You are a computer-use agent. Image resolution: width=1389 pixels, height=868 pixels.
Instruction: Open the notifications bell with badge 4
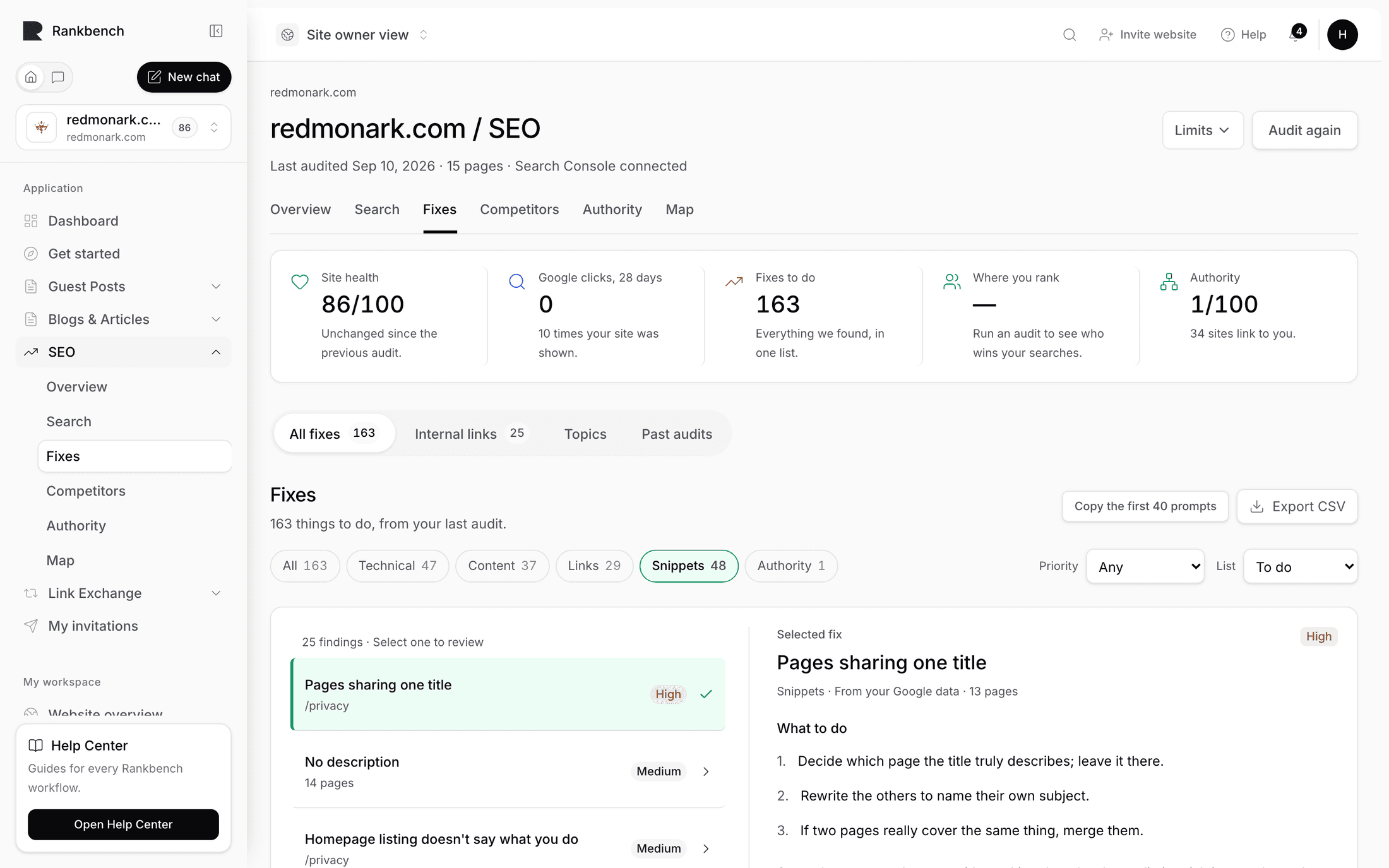[1296, 34]
